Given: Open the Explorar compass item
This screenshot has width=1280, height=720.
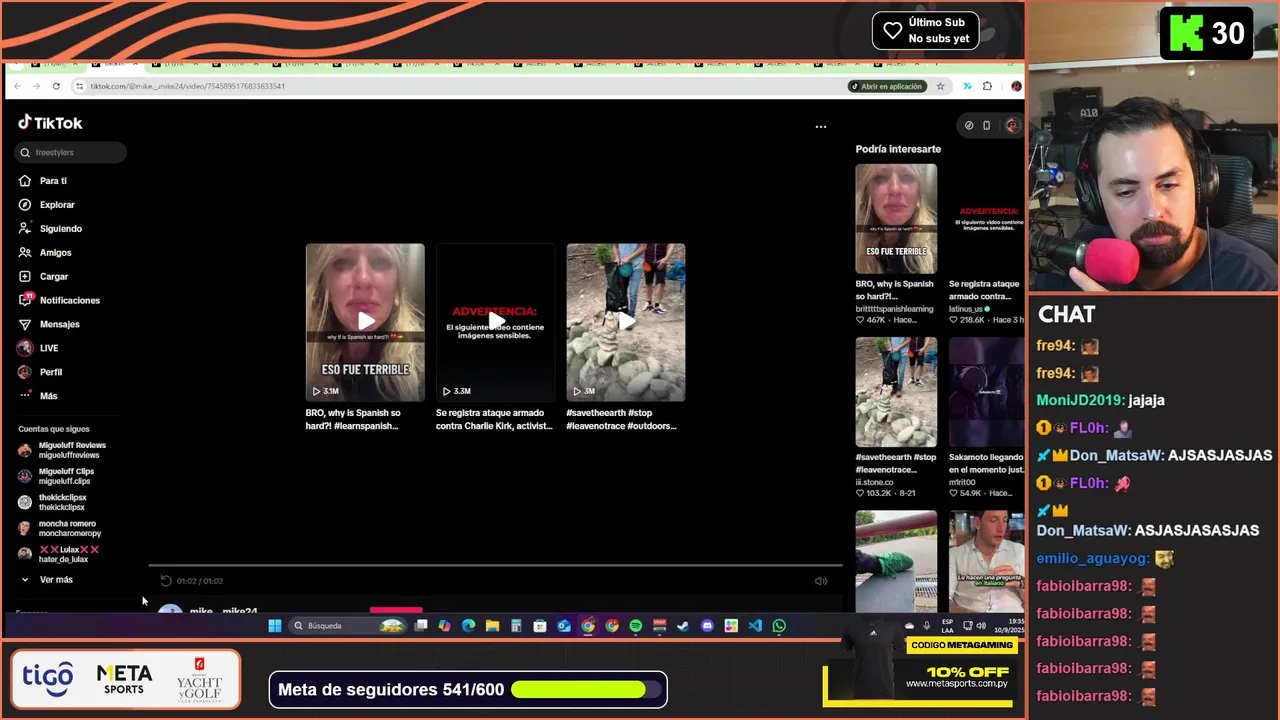Looking at the screenshot, I should (46, 205).
